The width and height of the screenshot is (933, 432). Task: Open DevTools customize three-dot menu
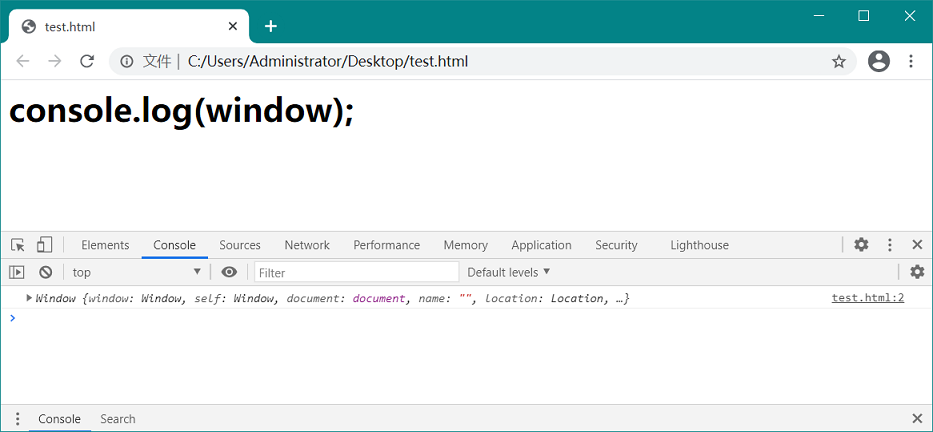click(890, 245)
